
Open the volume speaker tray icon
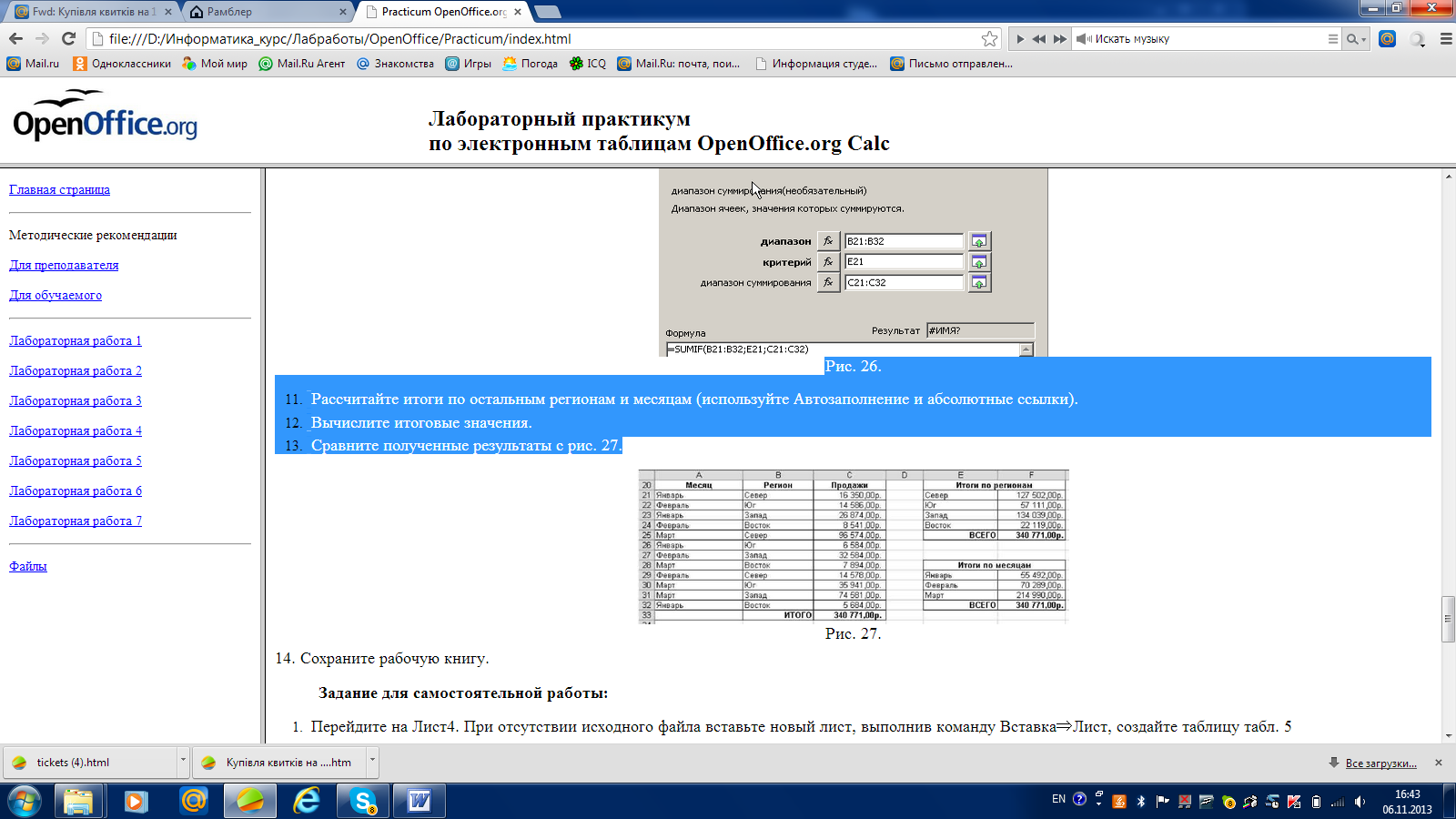click(x=1360, y=802)
